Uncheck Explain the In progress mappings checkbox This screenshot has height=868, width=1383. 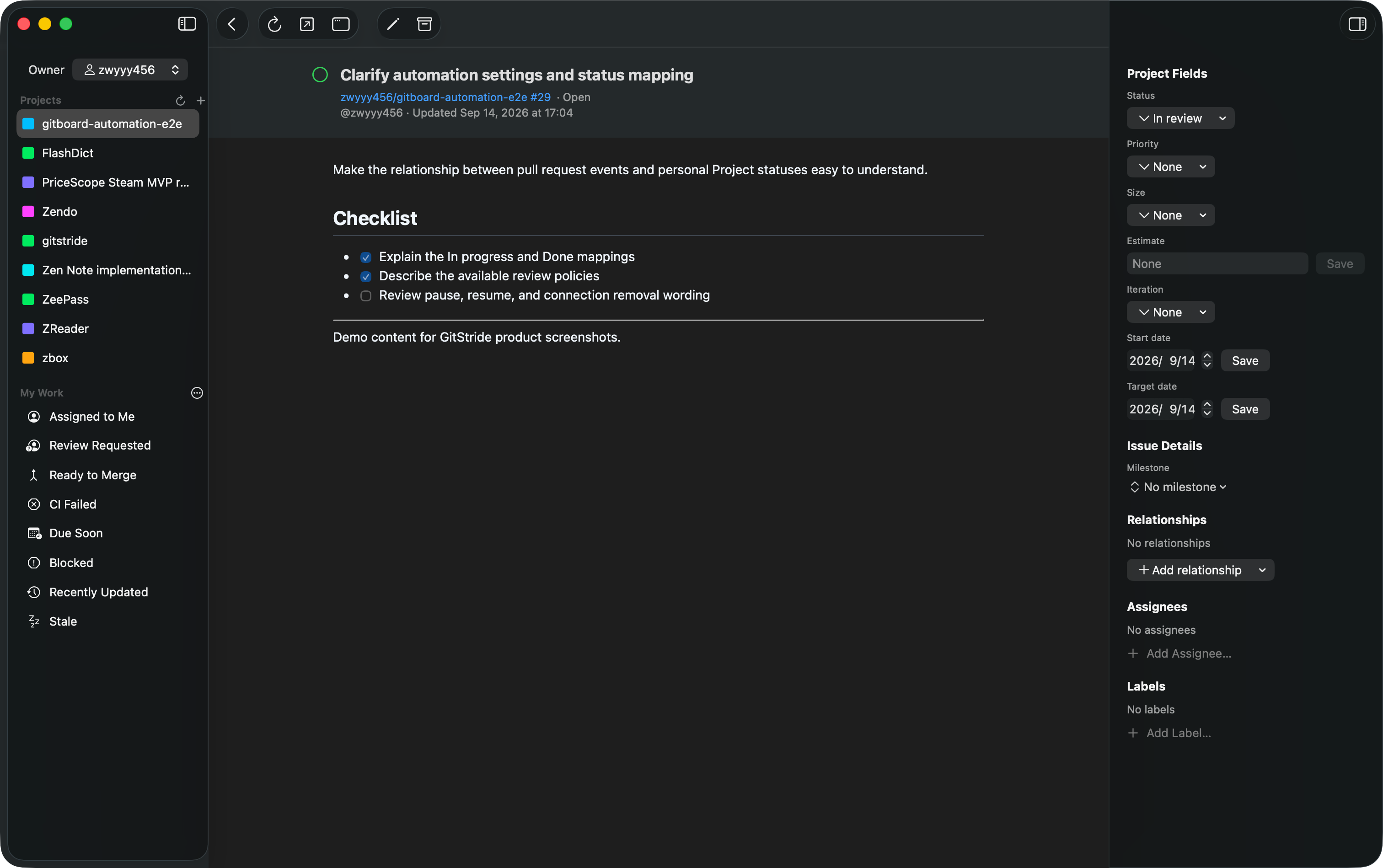[x=366, y=257]
